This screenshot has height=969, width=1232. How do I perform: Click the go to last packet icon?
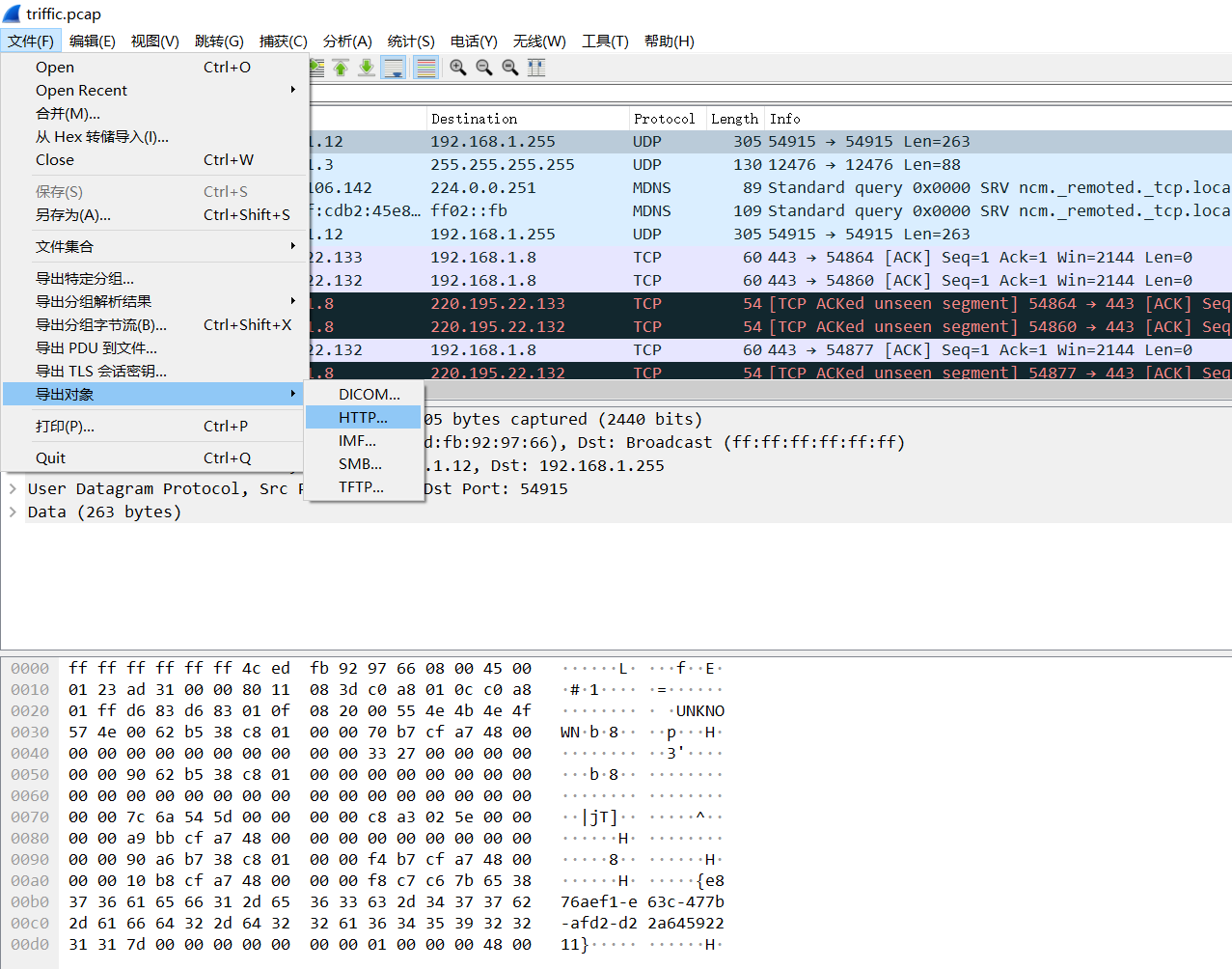click(367, 68)
